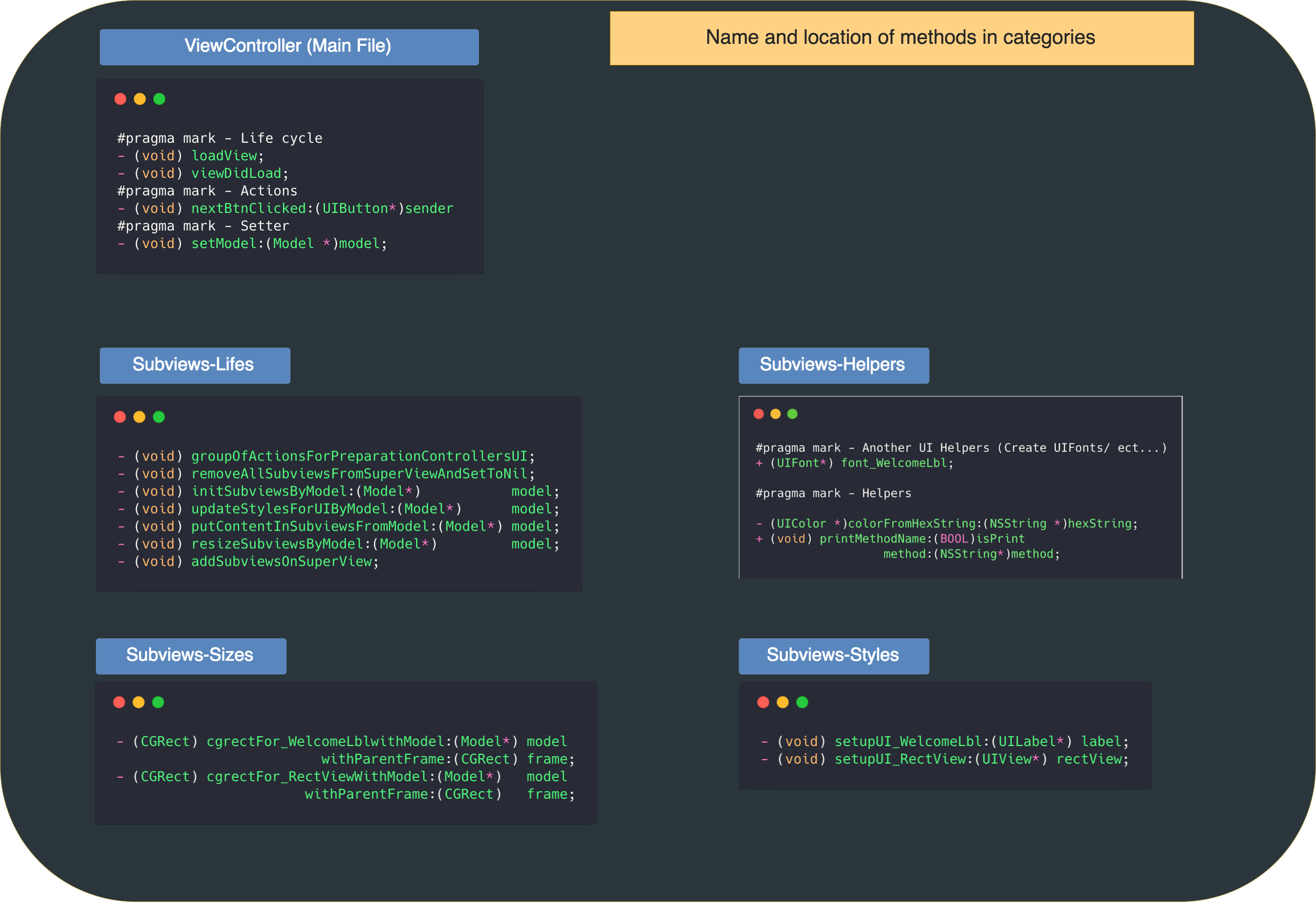Click yellow dot in Subviews-Helpers code window
The width and height of the screenshot is (1316, 902).
click(x=775, y=414)
